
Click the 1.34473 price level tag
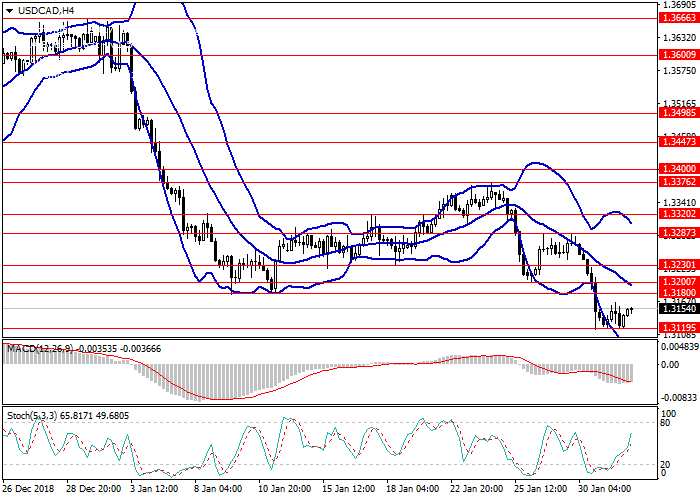pyautogui.click(x=679, y=143)
